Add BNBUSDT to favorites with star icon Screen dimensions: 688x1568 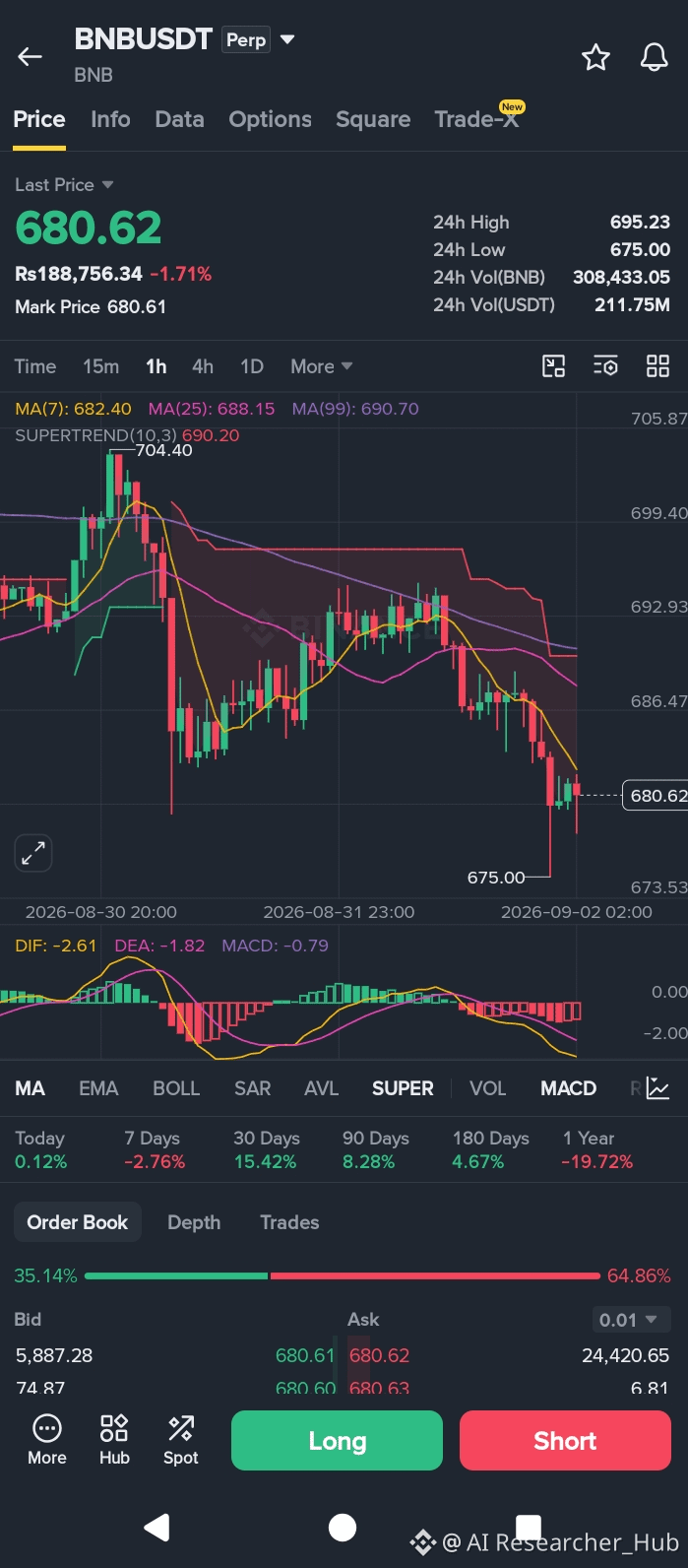595,57
